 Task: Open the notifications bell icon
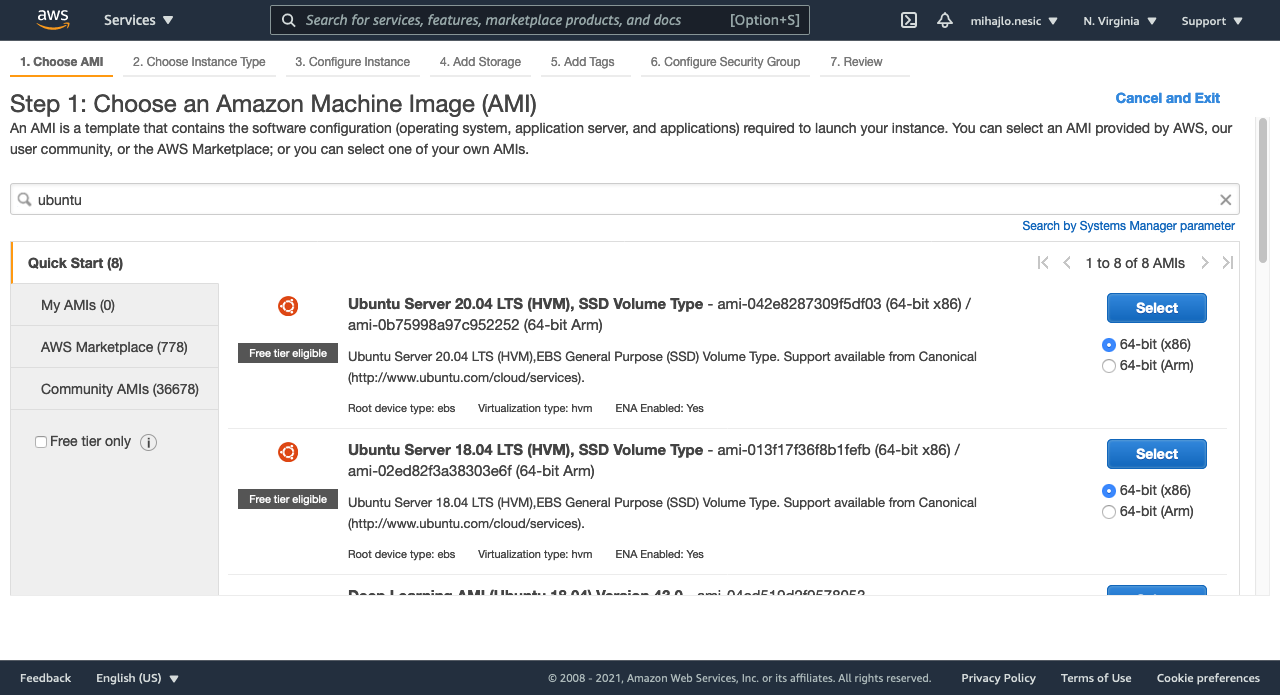click(945, 20)
